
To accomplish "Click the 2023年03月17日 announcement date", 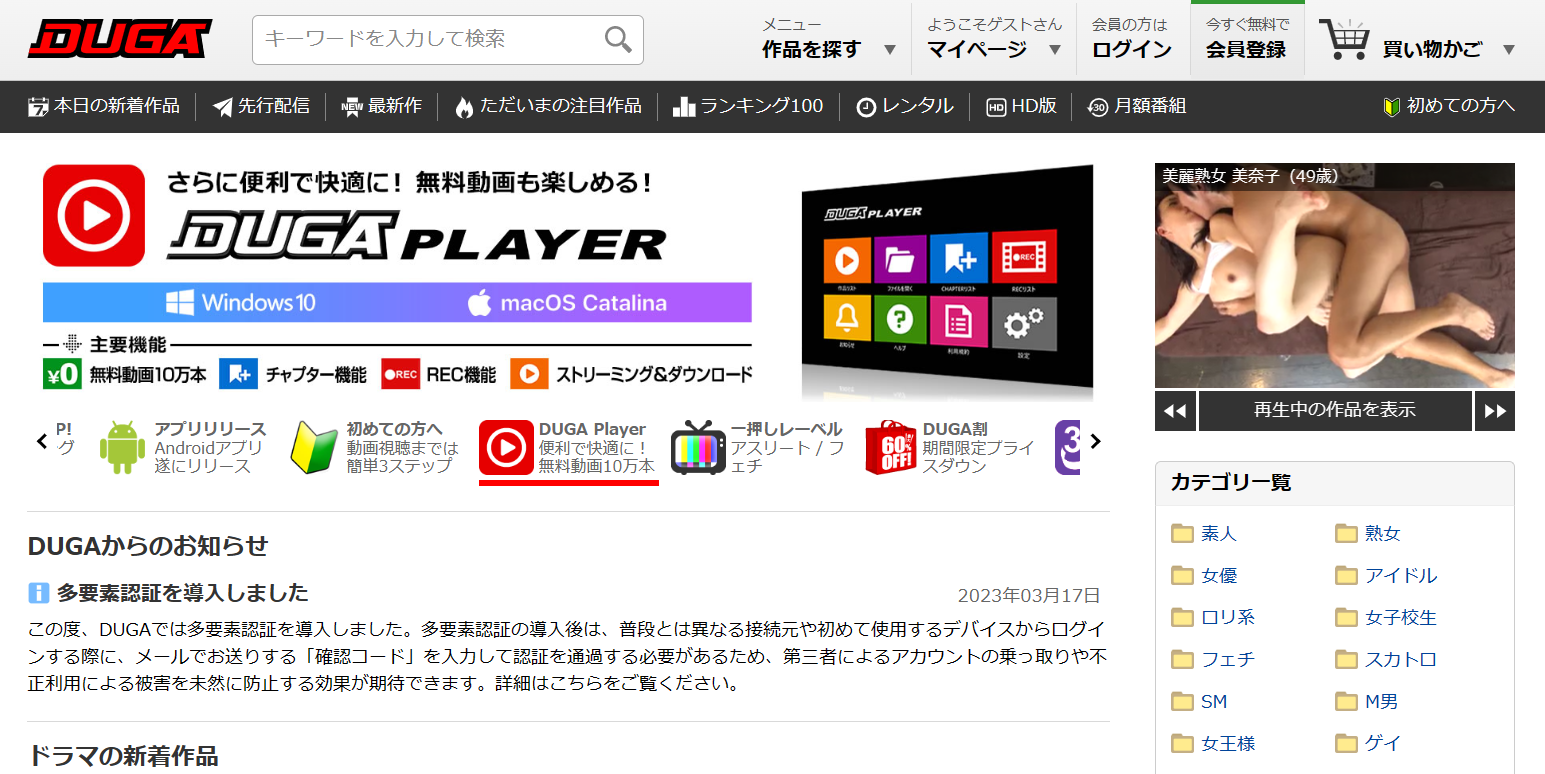I will [1029, 596].
